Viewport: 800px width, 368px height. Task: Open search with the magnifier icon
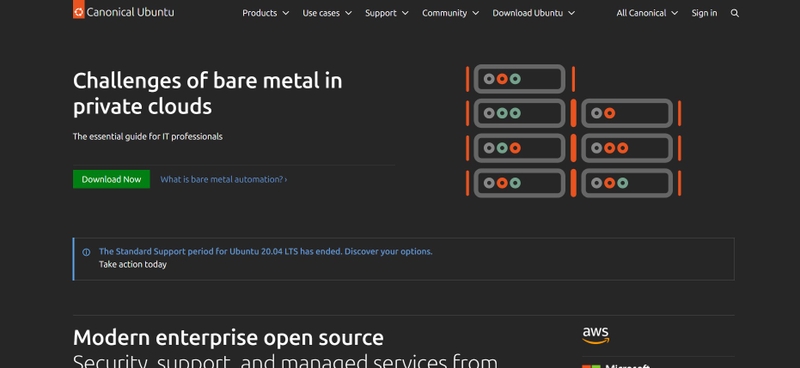tap(735, 13)
